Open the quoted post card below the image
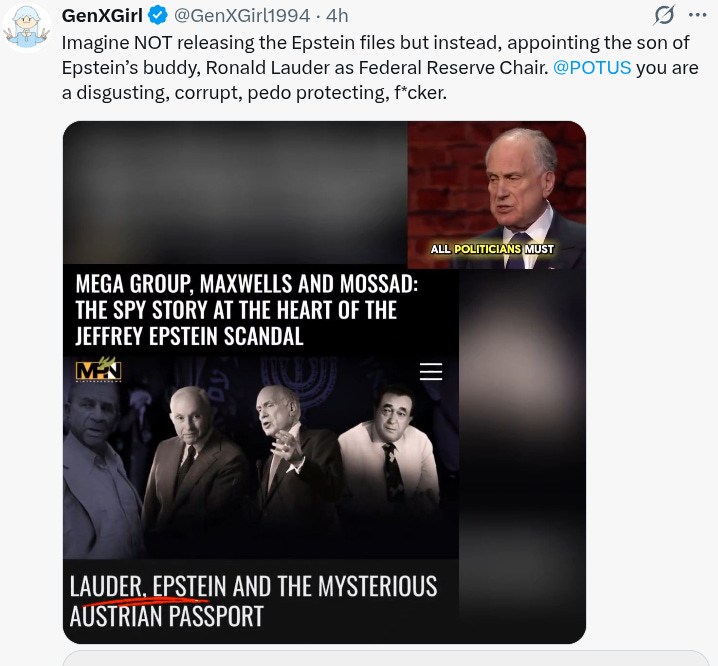This screenshot has height=666, width=718. [x=386, y=658]
